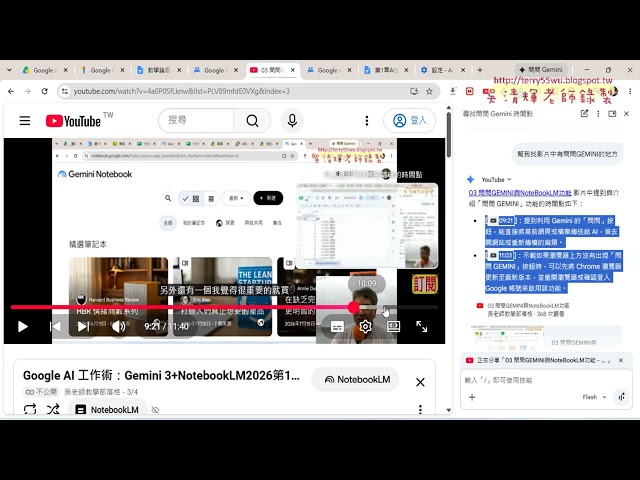Go to the YouTube home logo
Screen dimensions: 640x480
tap(73, 121)
